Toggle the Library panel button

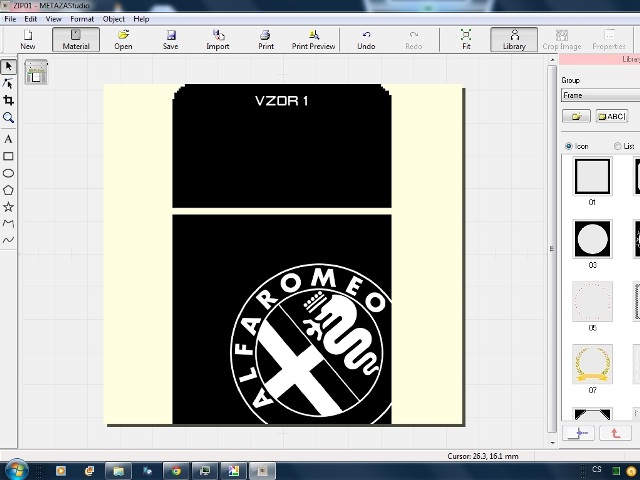[x=514, y=40]
